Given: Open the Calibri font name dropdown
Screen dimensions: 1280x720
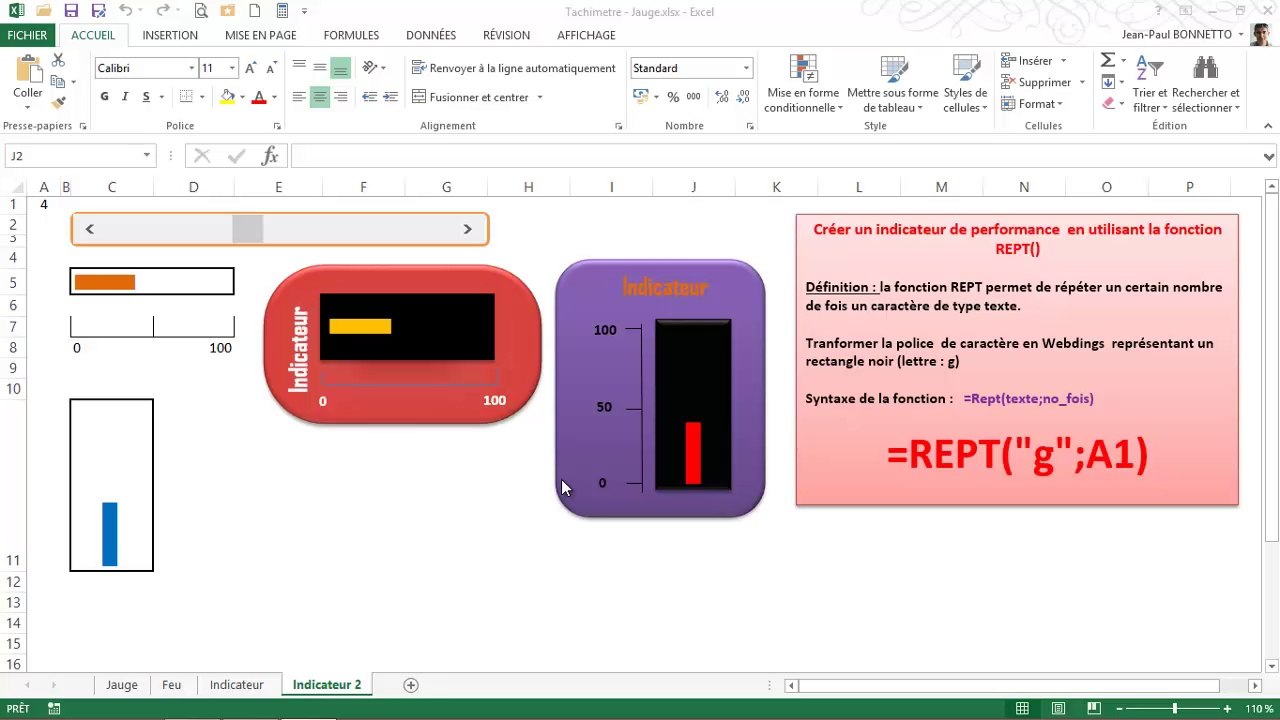Looking at the screenshot, I should 192,68.
